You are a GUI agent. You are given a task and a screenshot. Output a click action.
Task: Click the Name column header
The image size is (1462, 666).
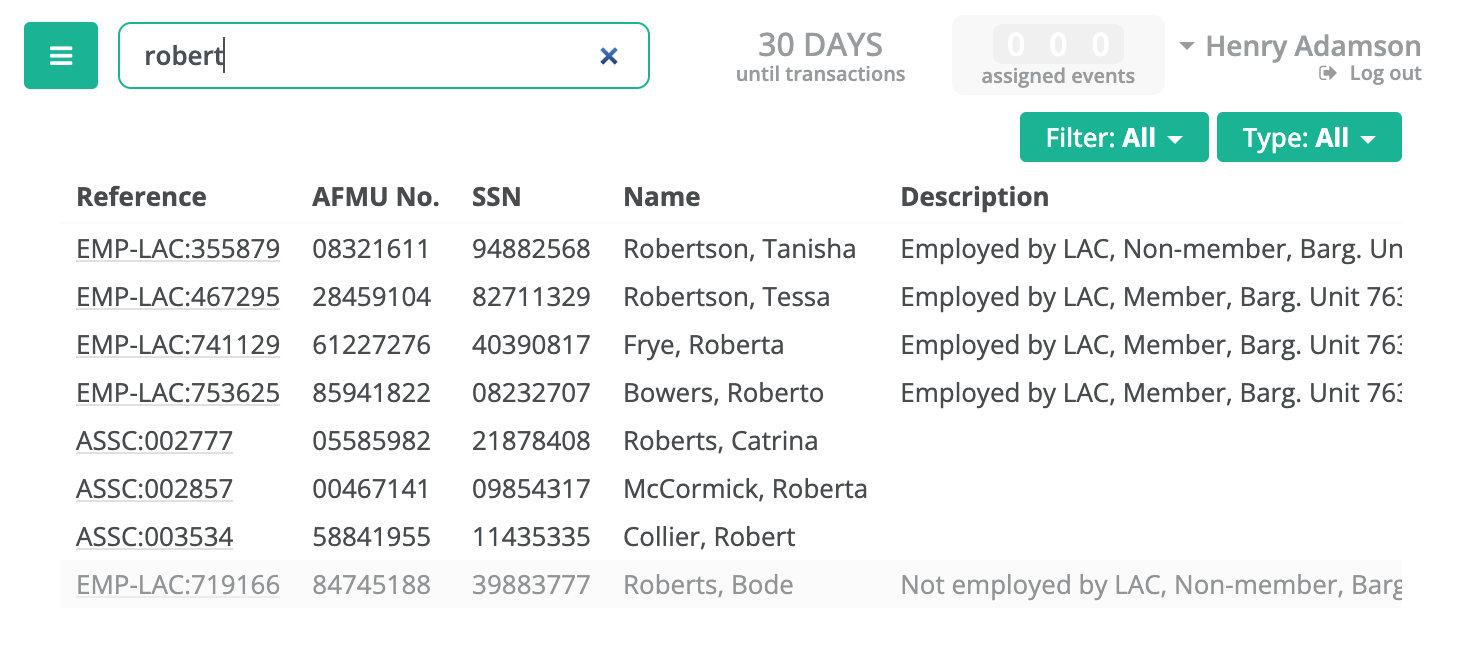pos(662,197)
